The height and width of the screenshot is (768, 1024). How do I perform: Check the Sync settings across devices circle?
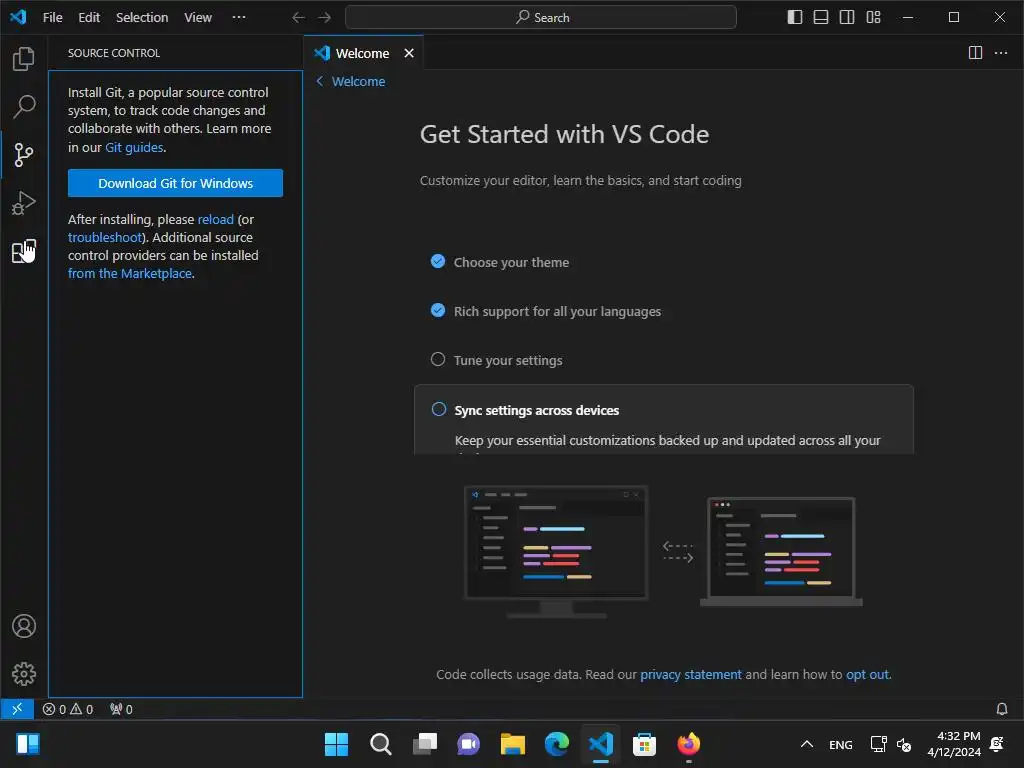tap(439, 409)
